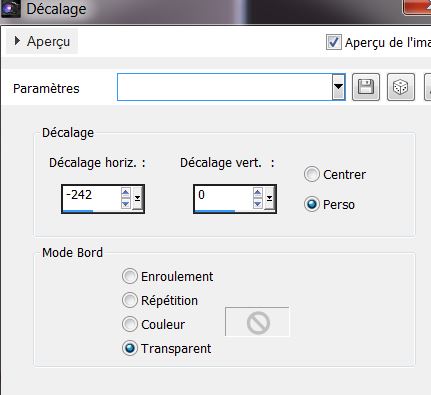Expand the Aperçu preview section
Viewport: 431px width, 395px height.
pos(42,41)
